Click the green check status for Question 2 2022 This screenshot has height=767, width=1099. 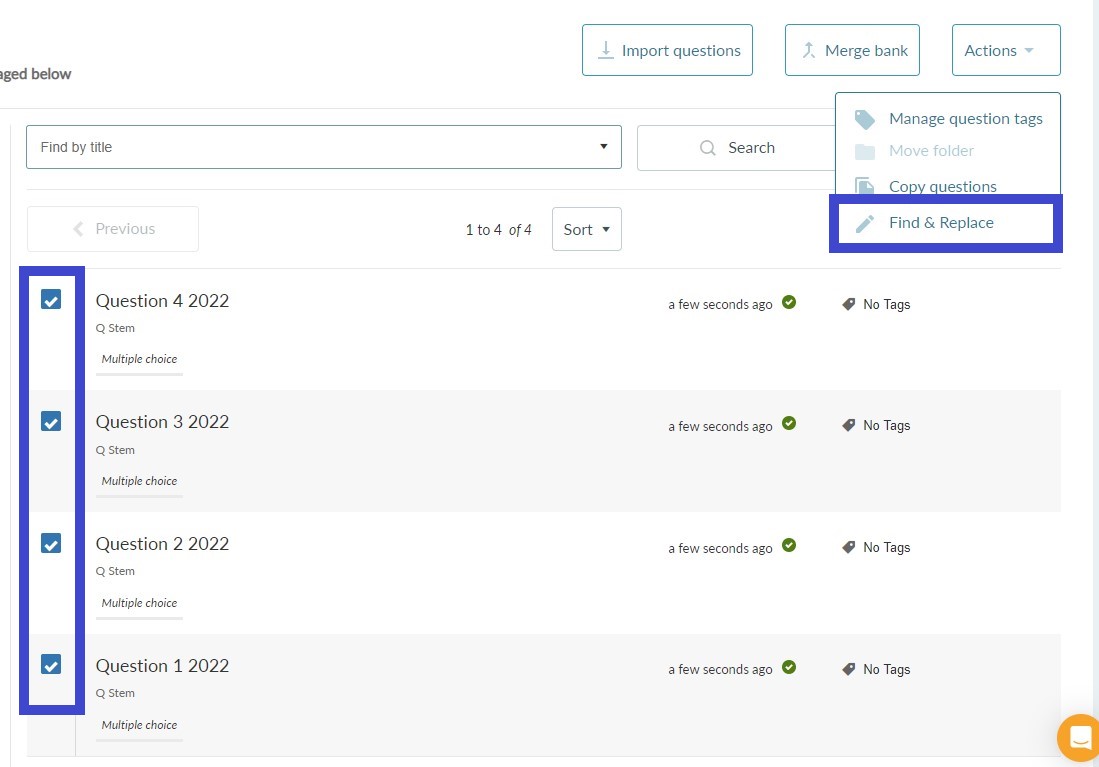coord(789,545)
